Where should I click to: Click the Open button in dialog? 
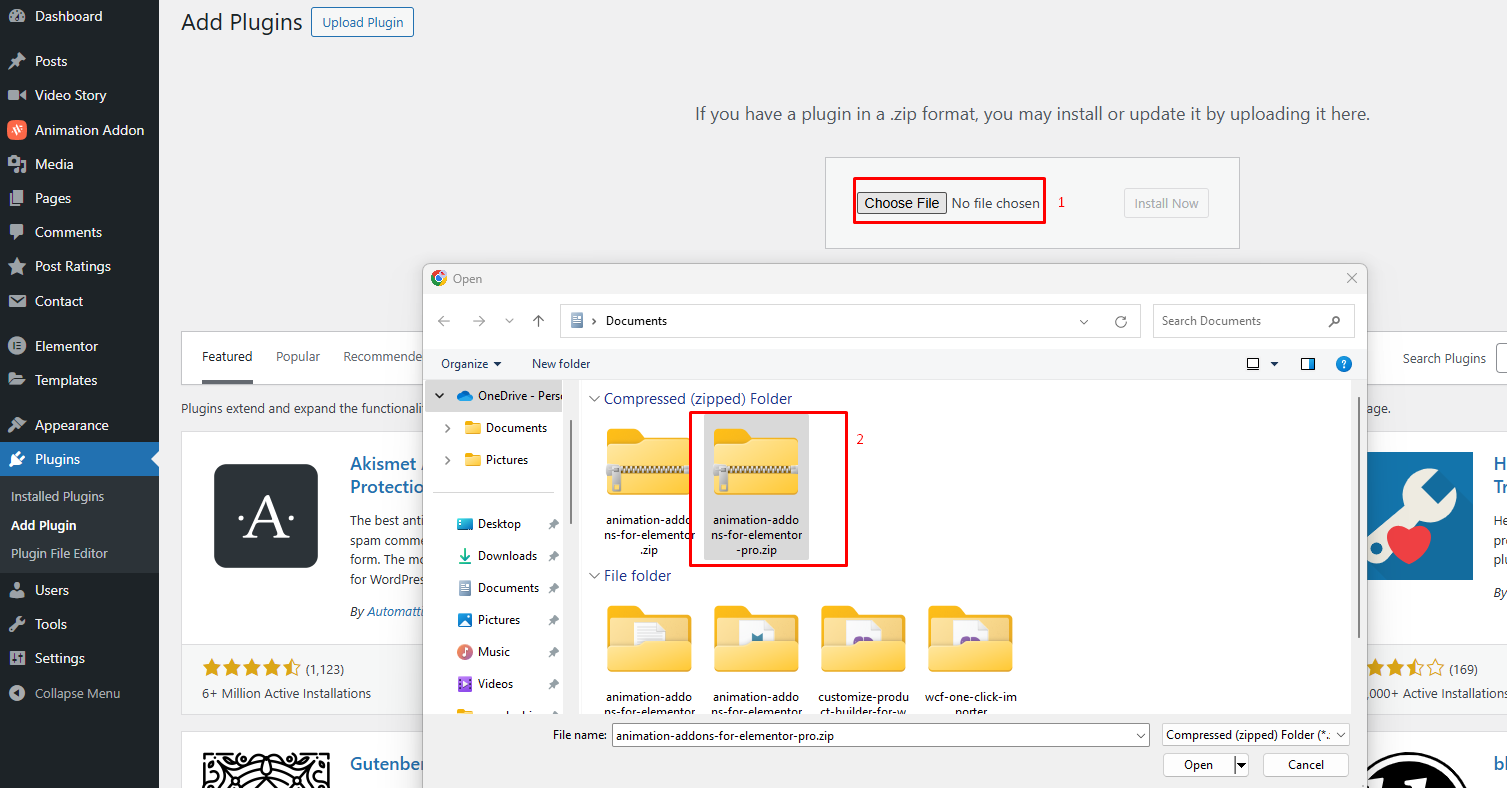pyautogui.click(x=1199, y=765)
